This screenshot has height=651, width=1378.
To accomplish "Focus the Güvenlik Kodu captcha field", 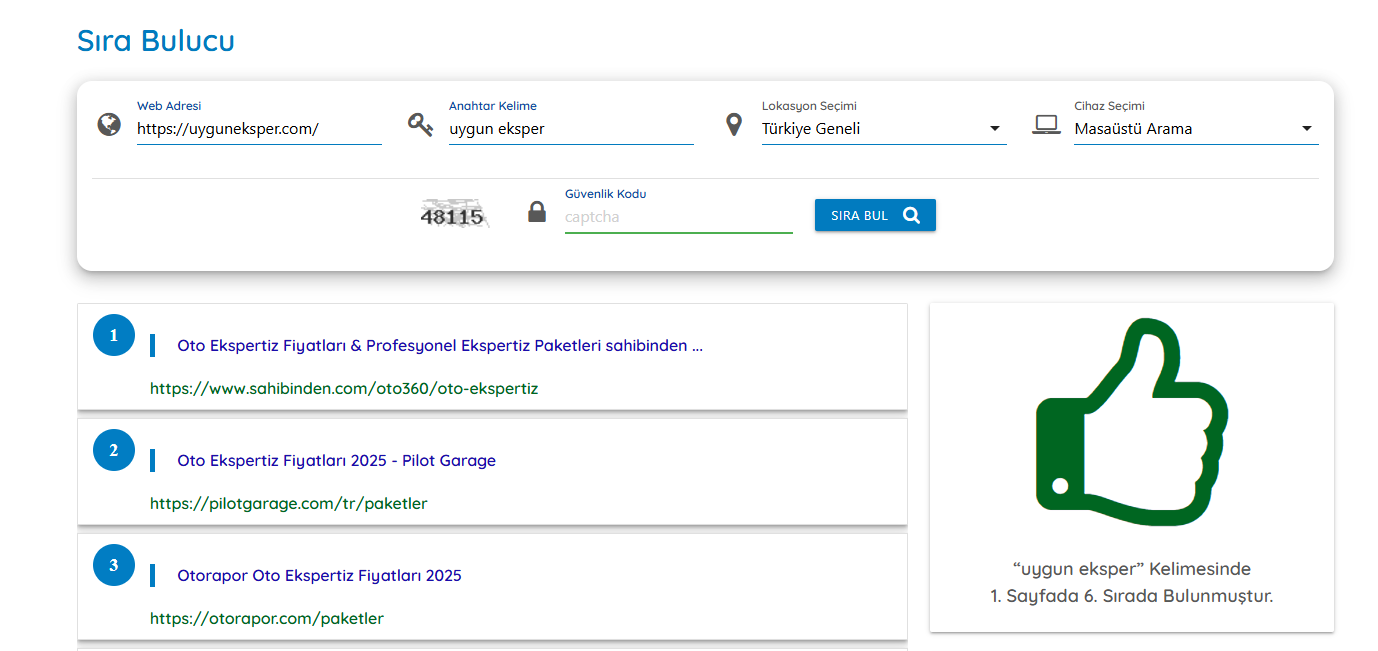I will click(679, 217).
